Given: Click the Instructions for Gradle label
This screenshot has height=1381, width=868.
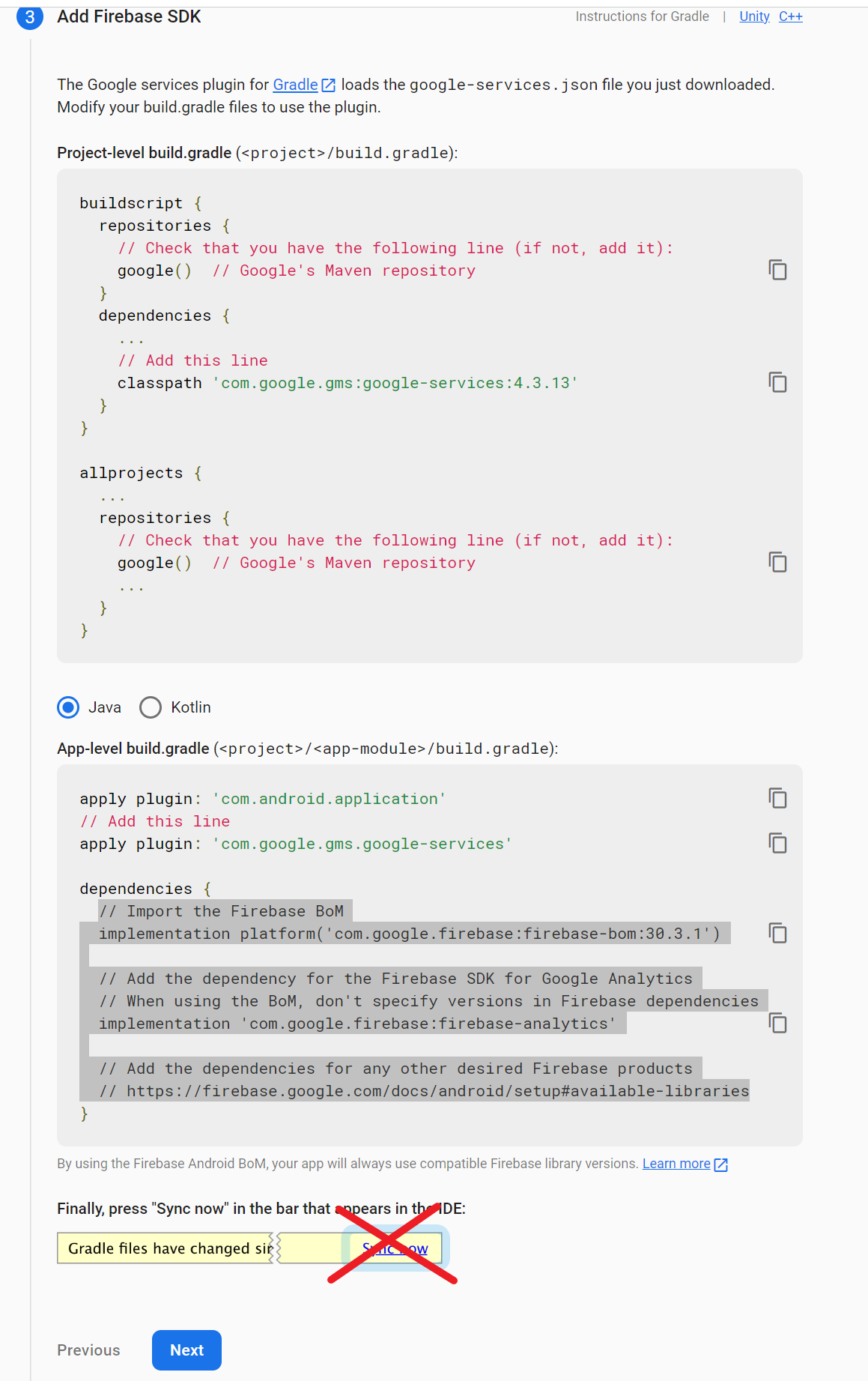Looking at the screenshot, I should 642,16.
